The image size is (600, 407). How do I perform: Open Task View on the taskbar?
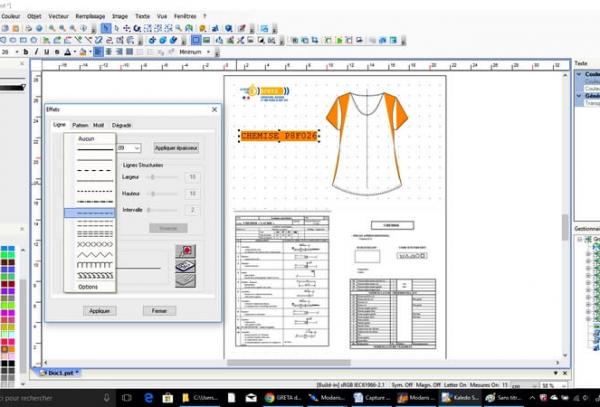pyautogui.click(x=127, y=398)
